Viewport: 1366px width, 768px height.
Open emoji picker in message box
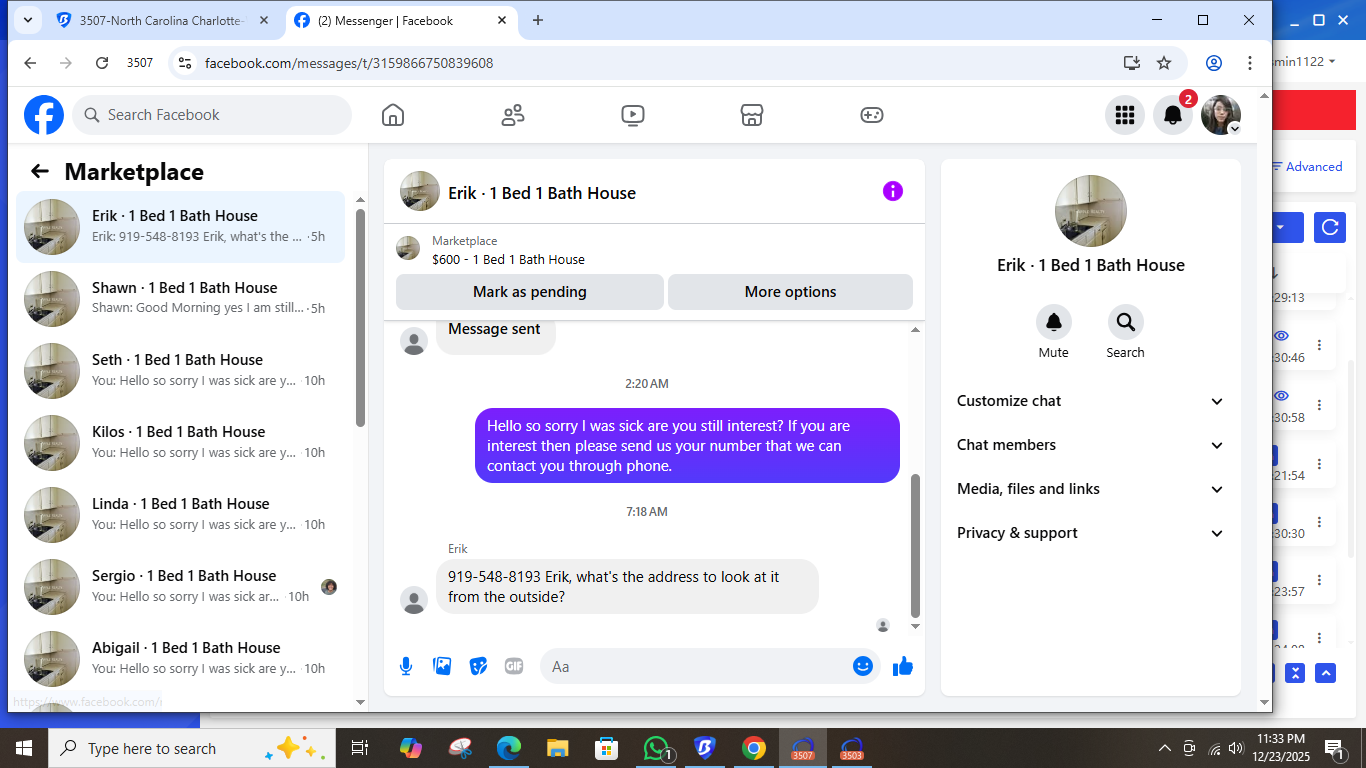[x=863, y=666]
